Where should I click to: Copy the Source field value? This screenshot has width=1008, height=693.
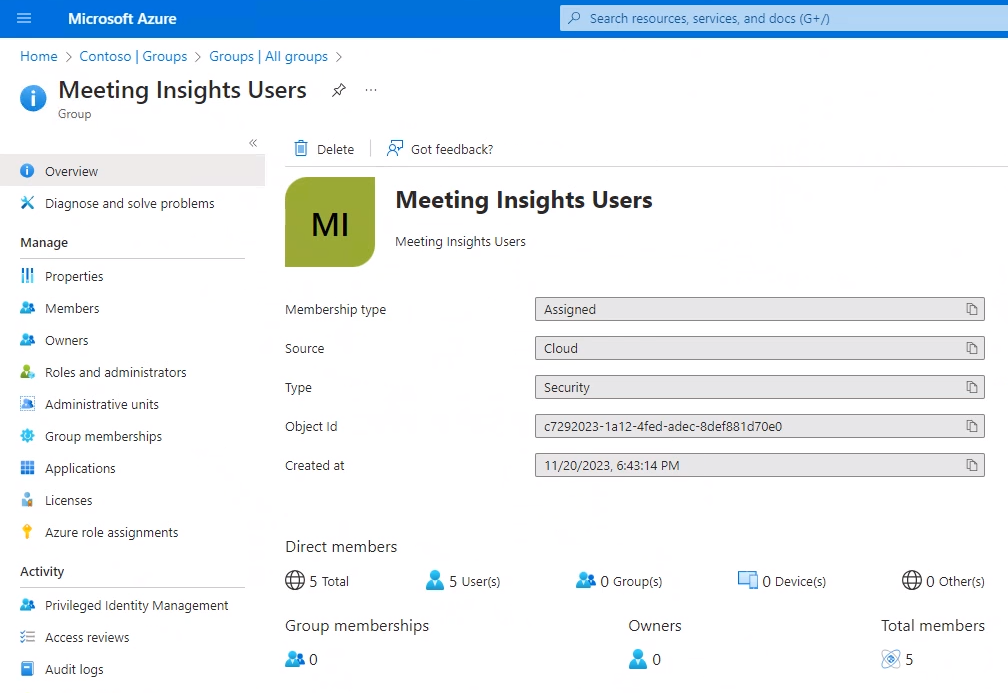coord(971,349)
